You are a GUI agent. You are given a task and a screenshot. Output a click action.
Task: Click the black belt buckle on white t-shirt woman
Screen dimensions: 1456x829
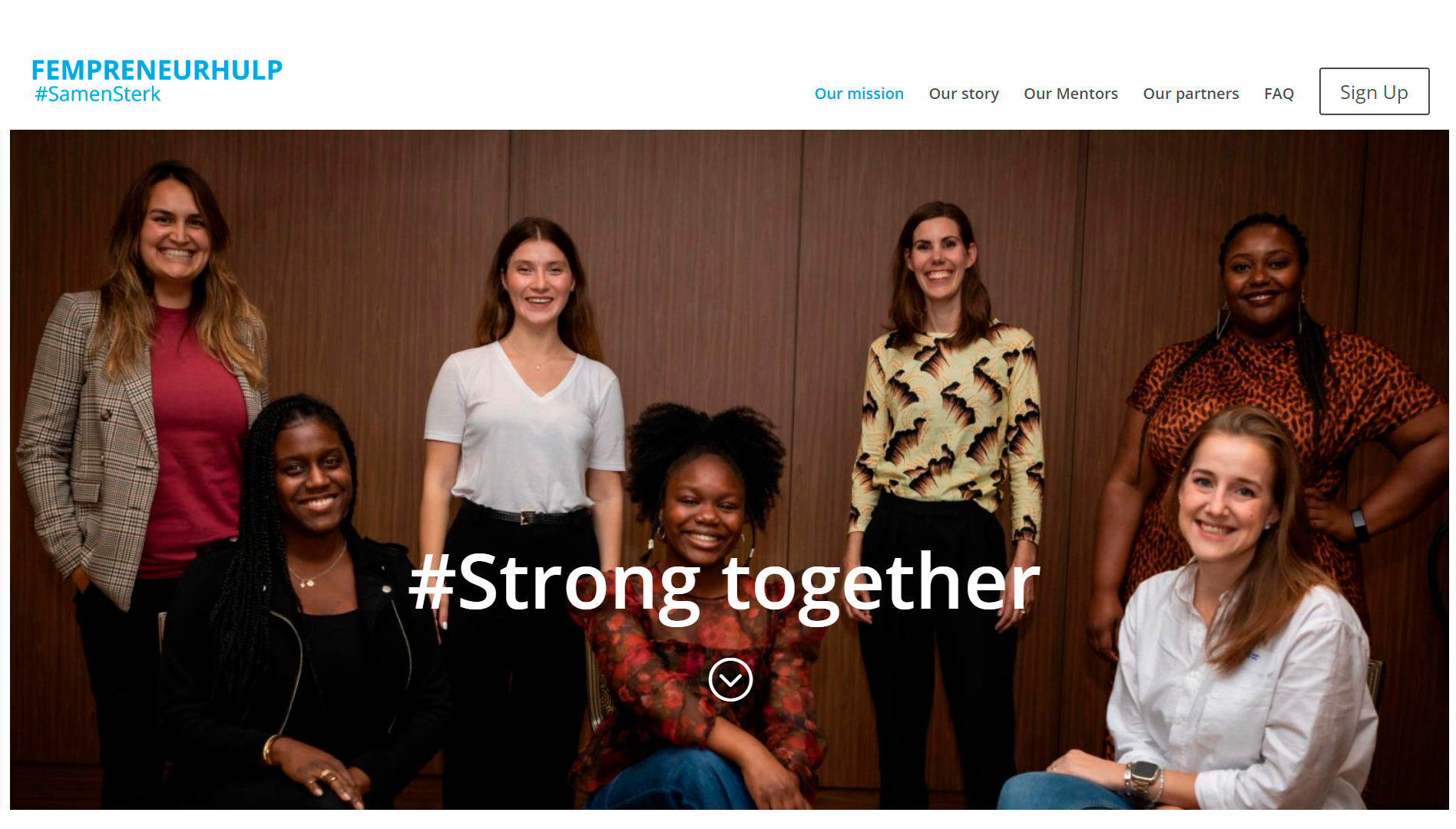pyautogui.click(x=527, y=518)
